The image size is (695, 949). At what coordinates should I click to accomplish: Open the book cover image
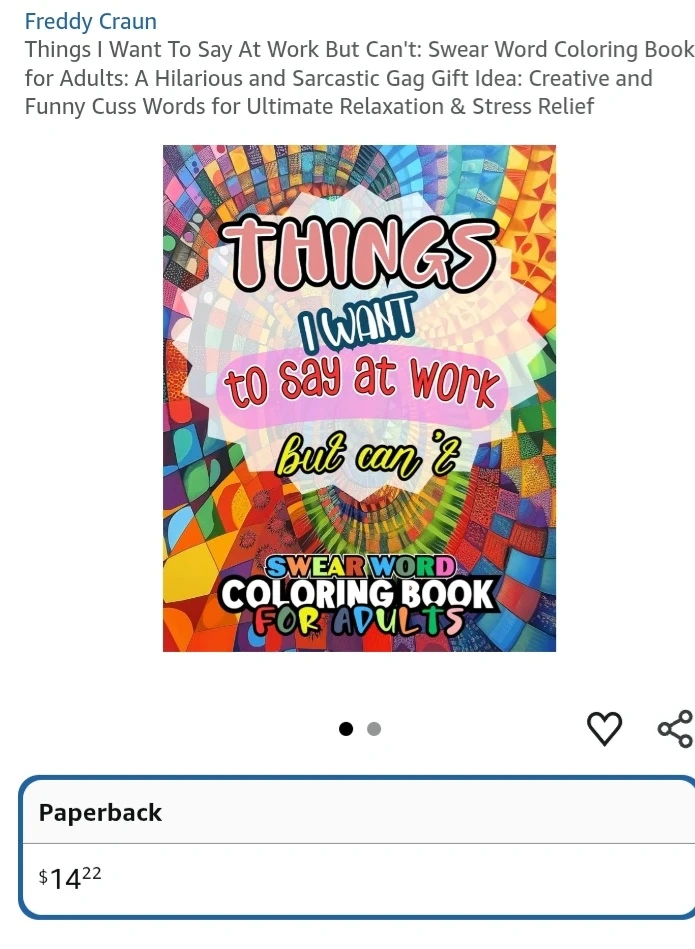point(359,398)
